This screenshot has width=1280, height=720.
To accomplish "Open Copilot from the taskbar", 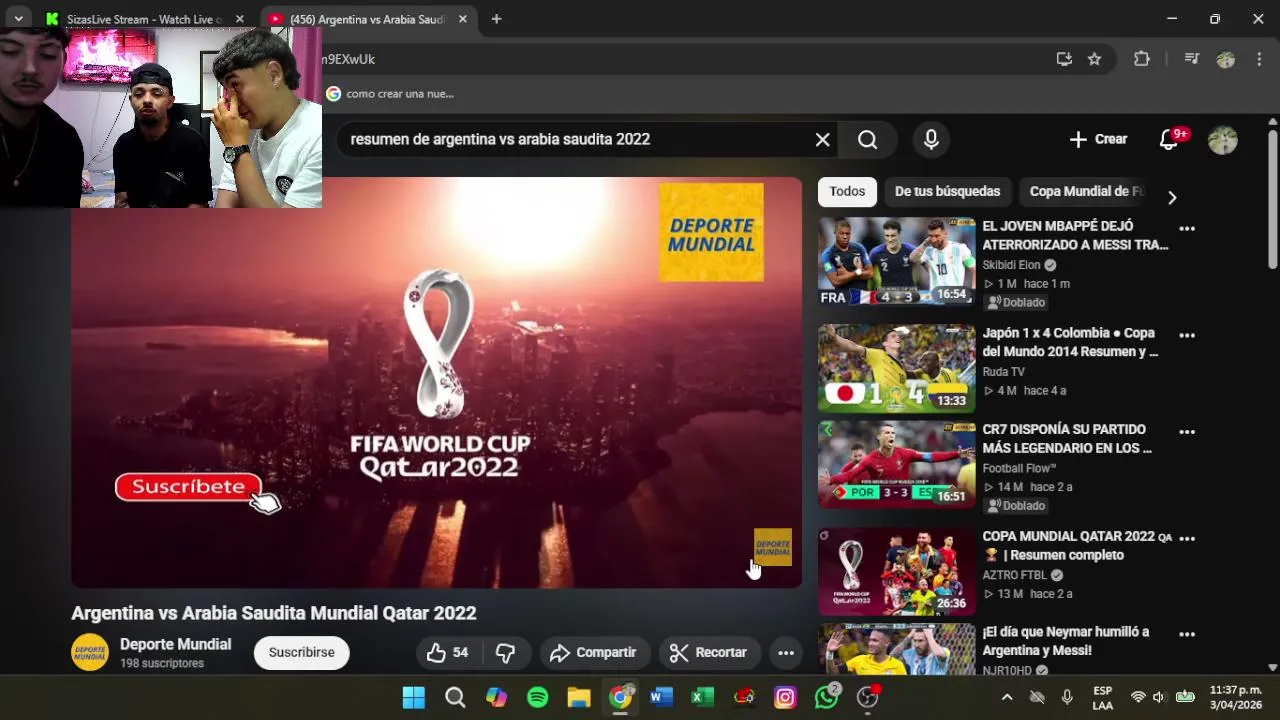I will click(497, 697).
